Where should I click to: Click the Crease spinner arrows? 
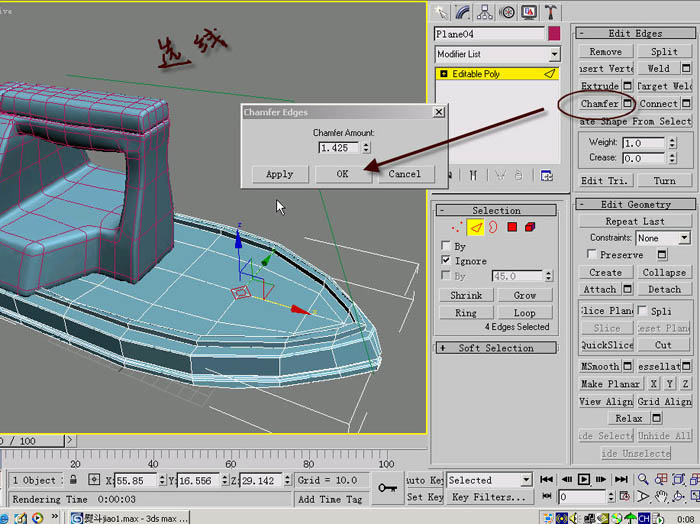(x=672, y=158)
